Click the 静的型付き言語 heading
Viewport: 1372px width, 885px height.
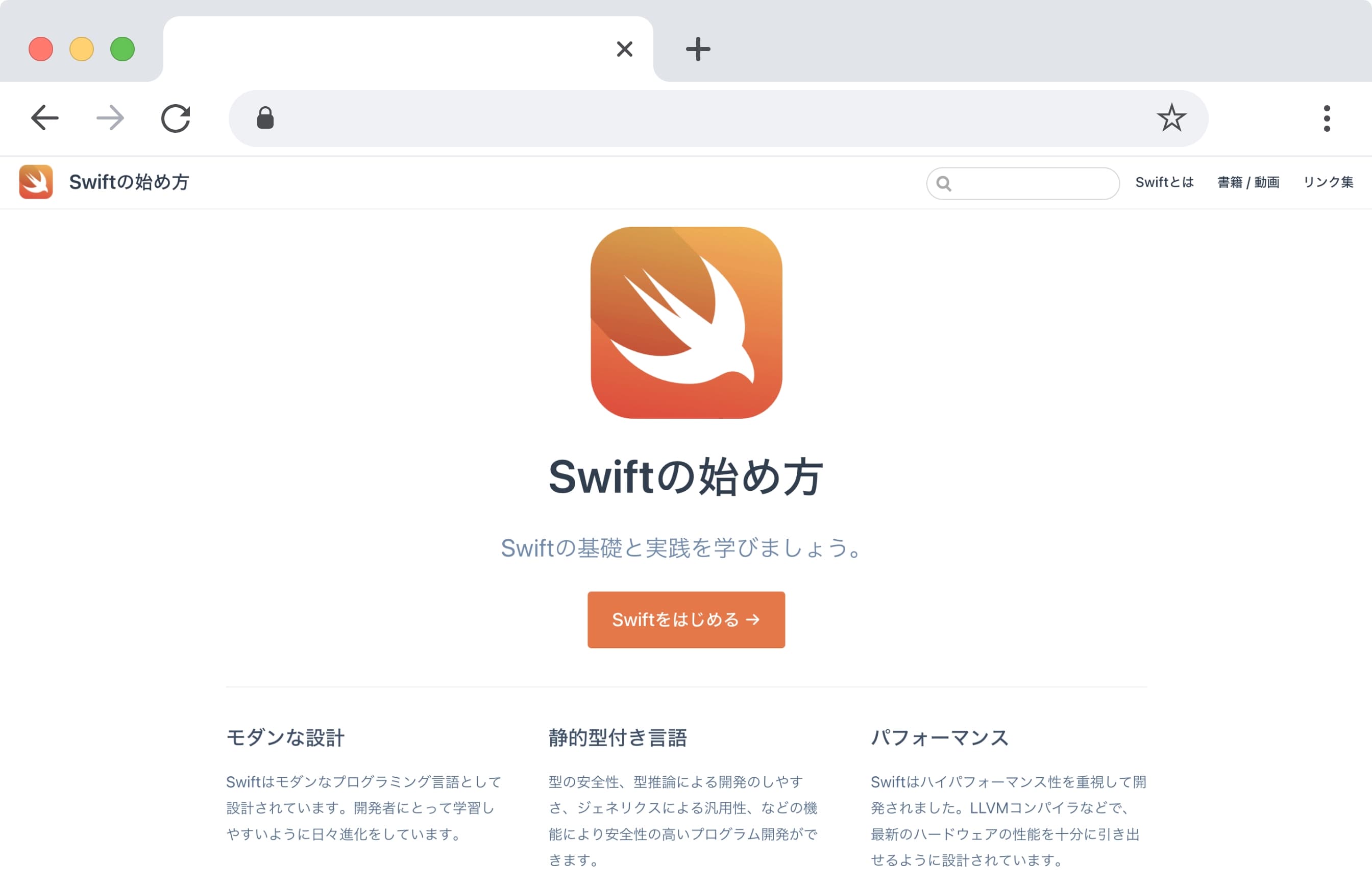[x=618, y=737]
